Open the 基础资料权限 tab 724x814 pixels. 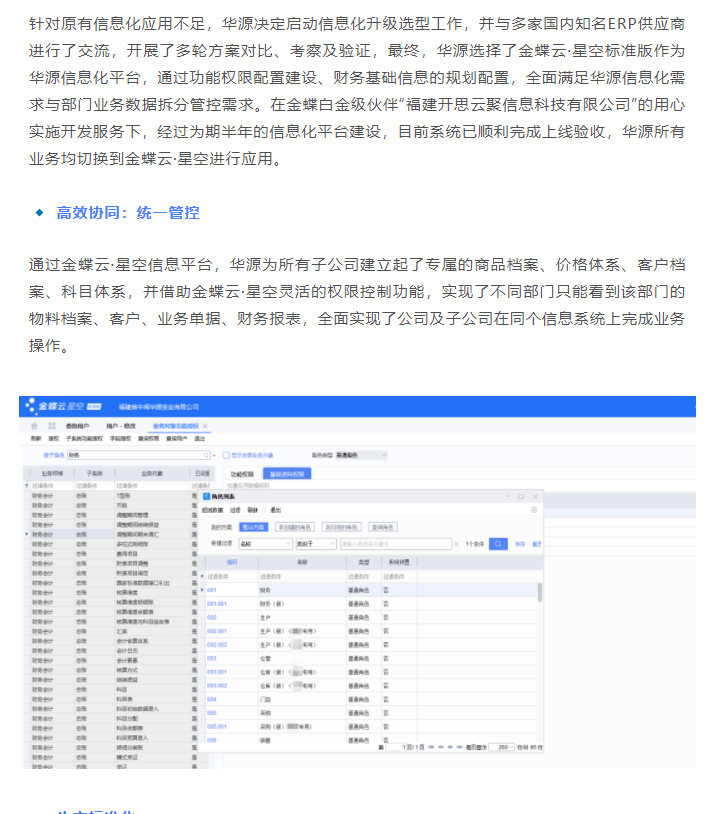click(x=287, y=474)
